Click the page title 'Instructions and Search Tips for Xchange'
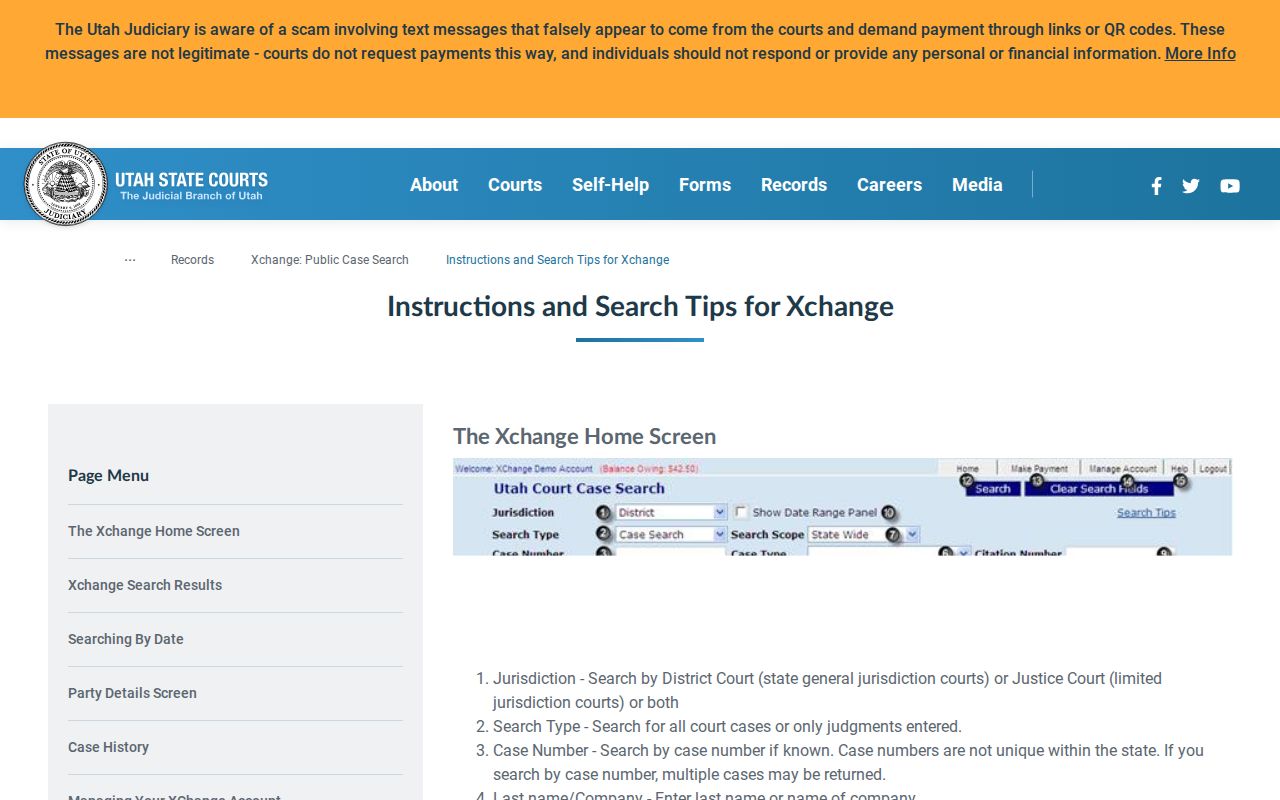The height and width of the screenshot is (800, 1280). [x=640, y=306]
